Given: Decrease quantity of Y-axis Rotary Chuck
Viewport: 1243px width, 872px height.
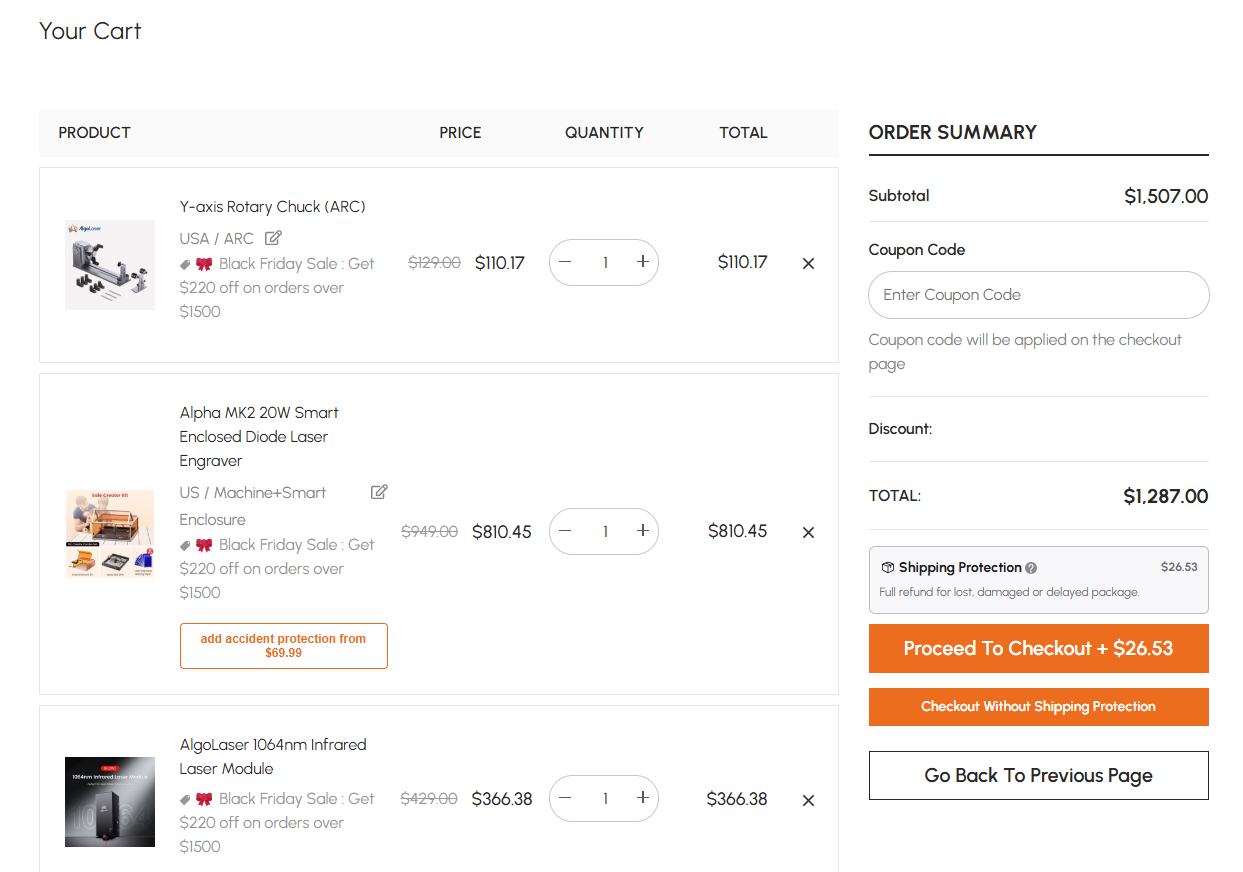Looking at the screenshot, I should point(565,262).
